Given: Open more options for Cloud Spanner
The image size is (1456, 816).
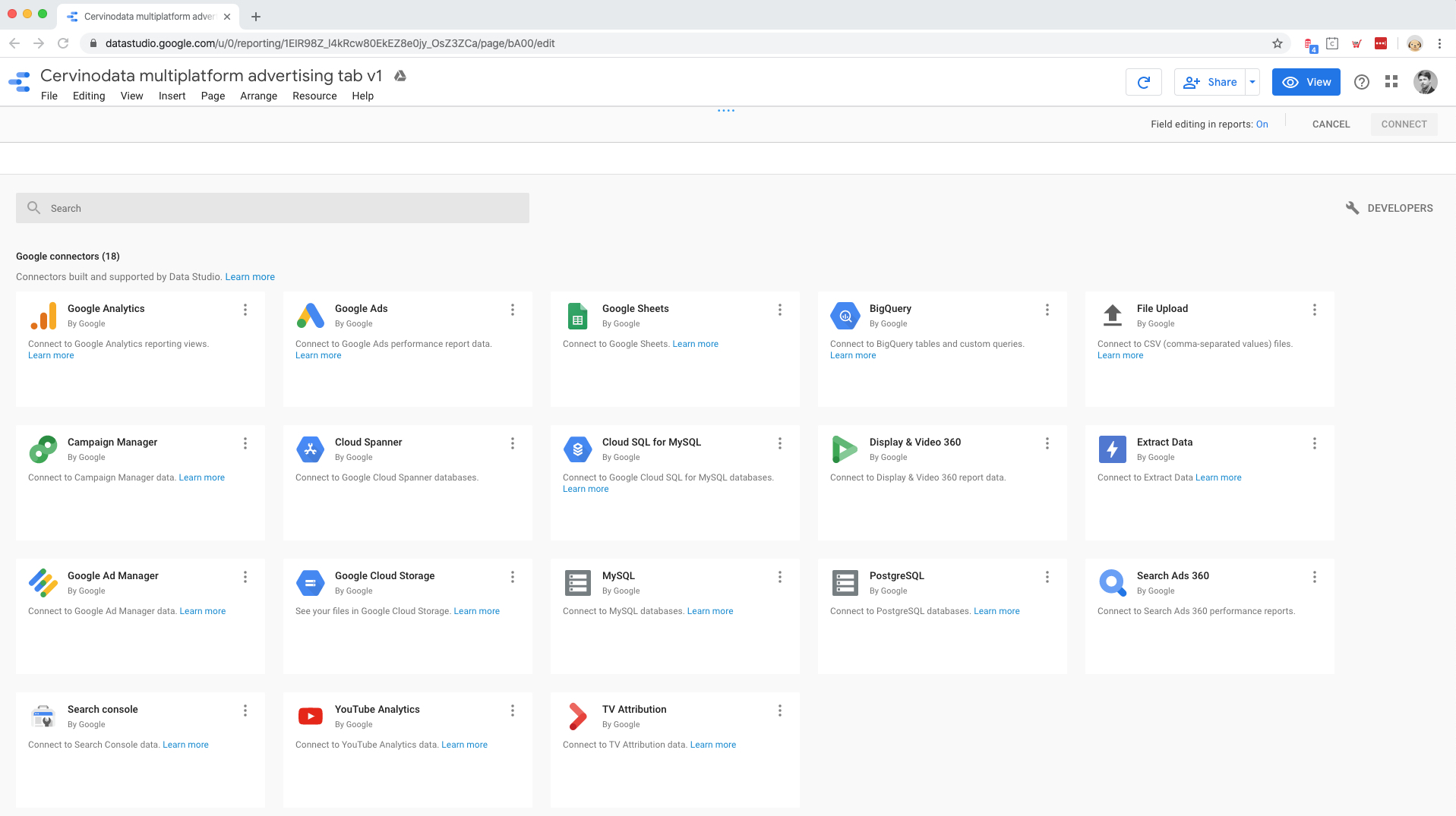Looking at the screenshot, I should (513, 443).
